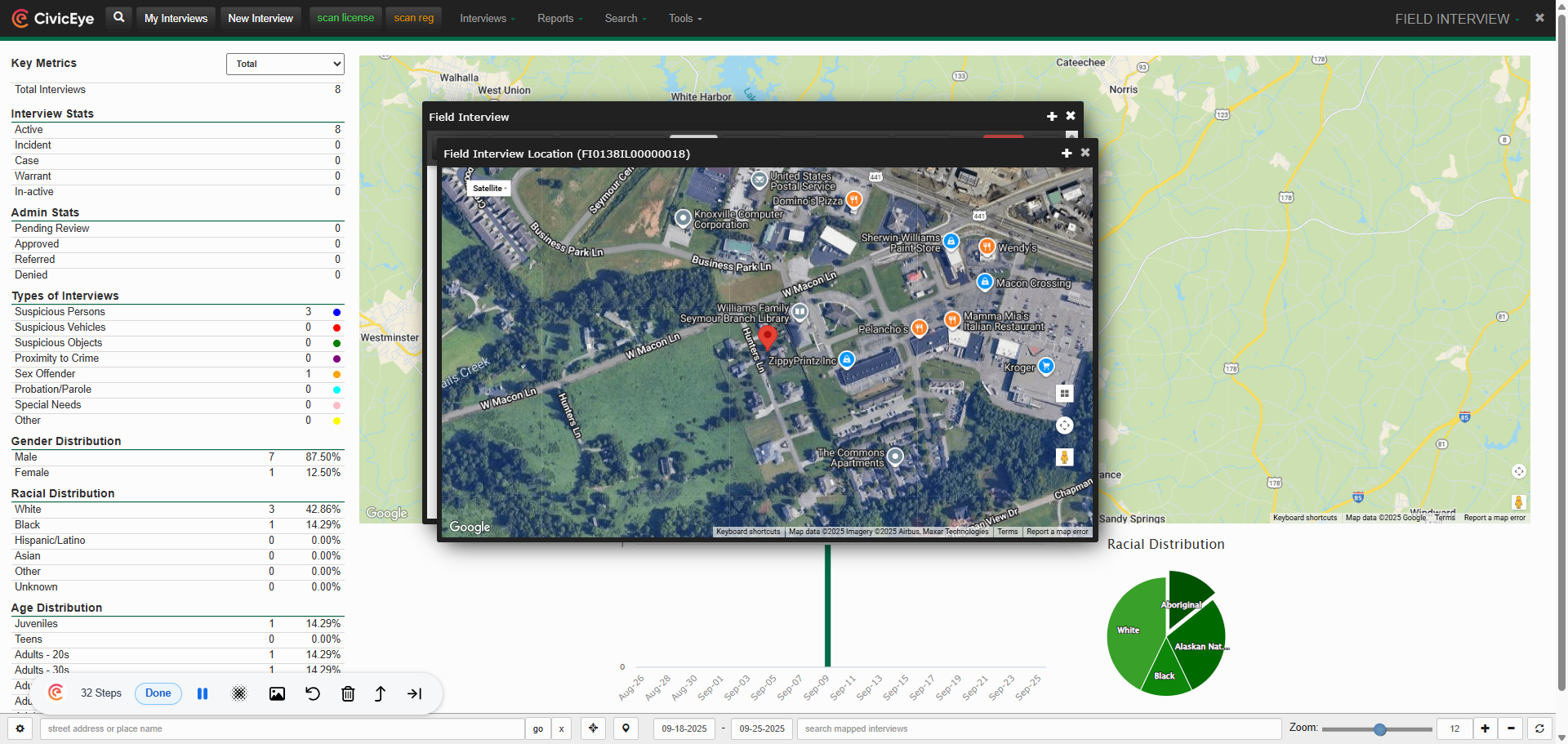Click Done in the recorder bar
The image size is (1568, 744).
point(158,693)
